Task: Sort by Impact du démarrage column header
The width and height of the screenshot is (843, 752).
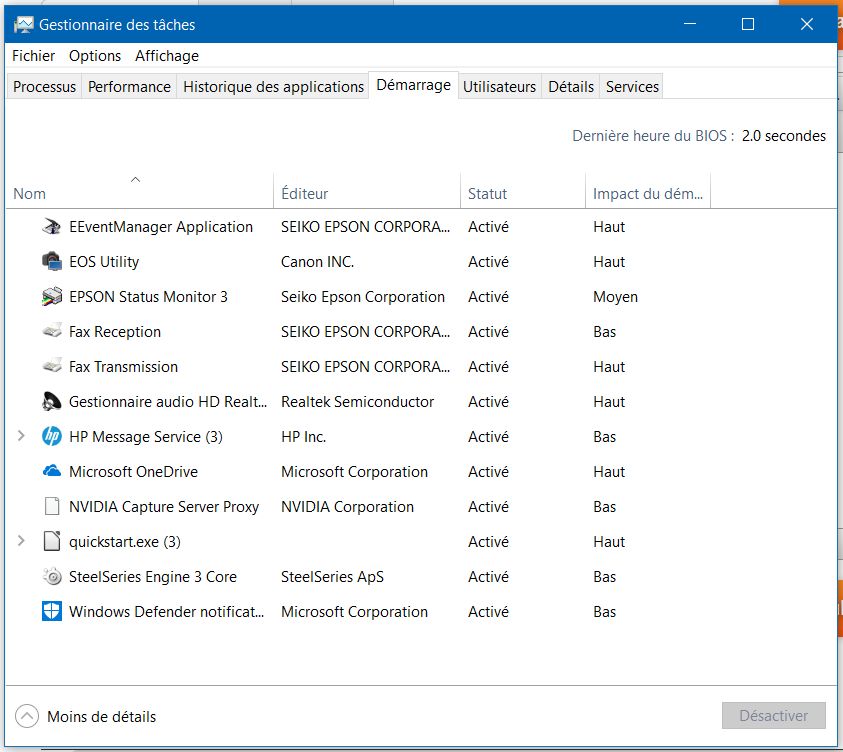Action: [x=647, y=194]
